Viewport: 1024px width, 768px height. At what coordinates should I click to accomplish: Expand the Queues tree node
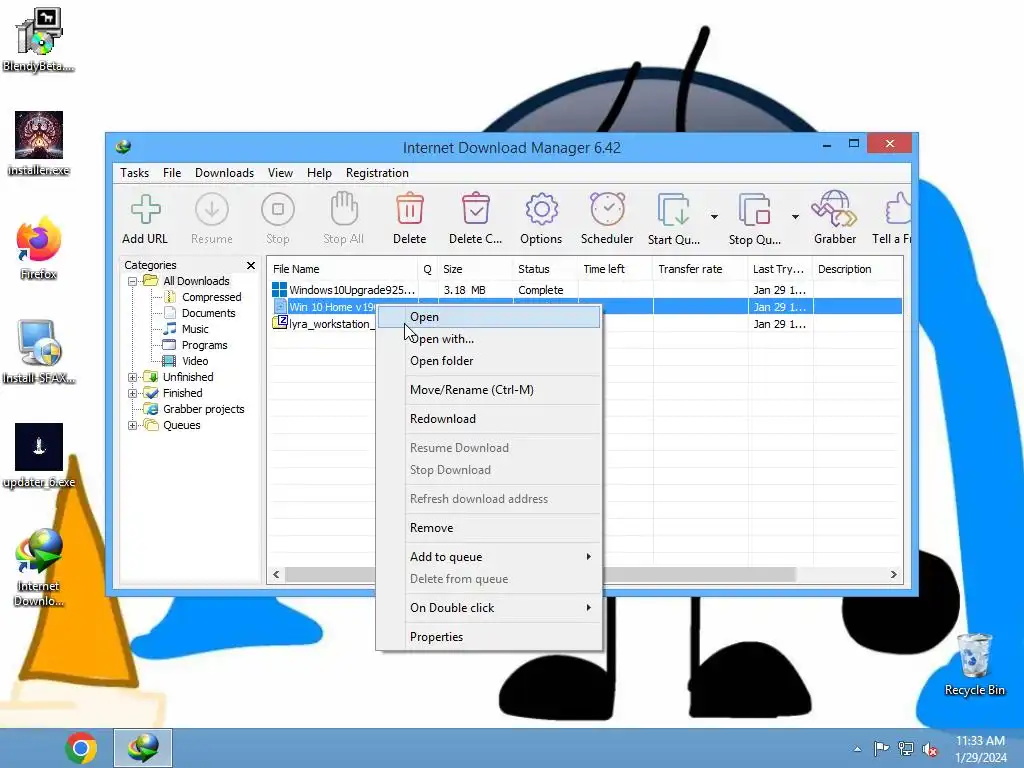pyautogui.click(x=133, y=425)
